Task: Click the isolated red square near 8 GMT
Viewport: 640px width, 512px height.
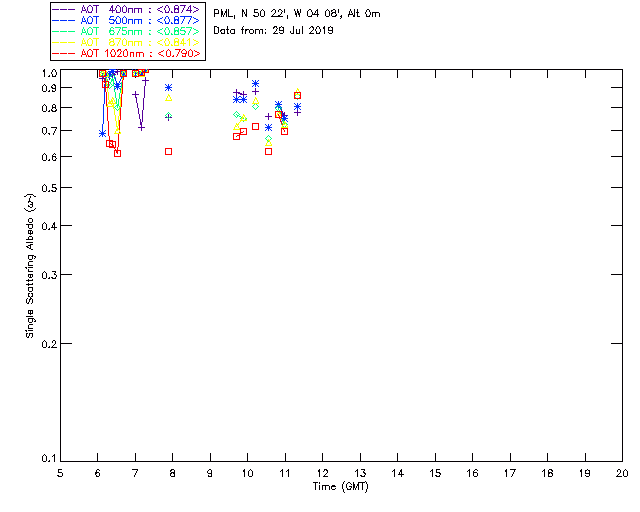Action: pyautogui.click(x=168, y=151)
